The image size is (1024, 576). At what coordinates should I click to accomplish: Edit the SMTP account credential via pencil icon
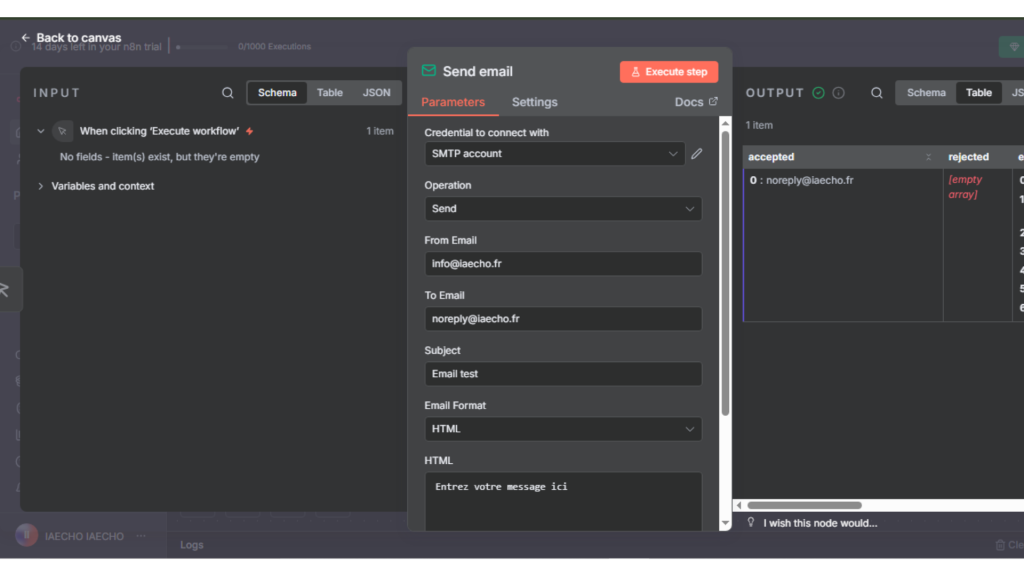pos(697,153)
